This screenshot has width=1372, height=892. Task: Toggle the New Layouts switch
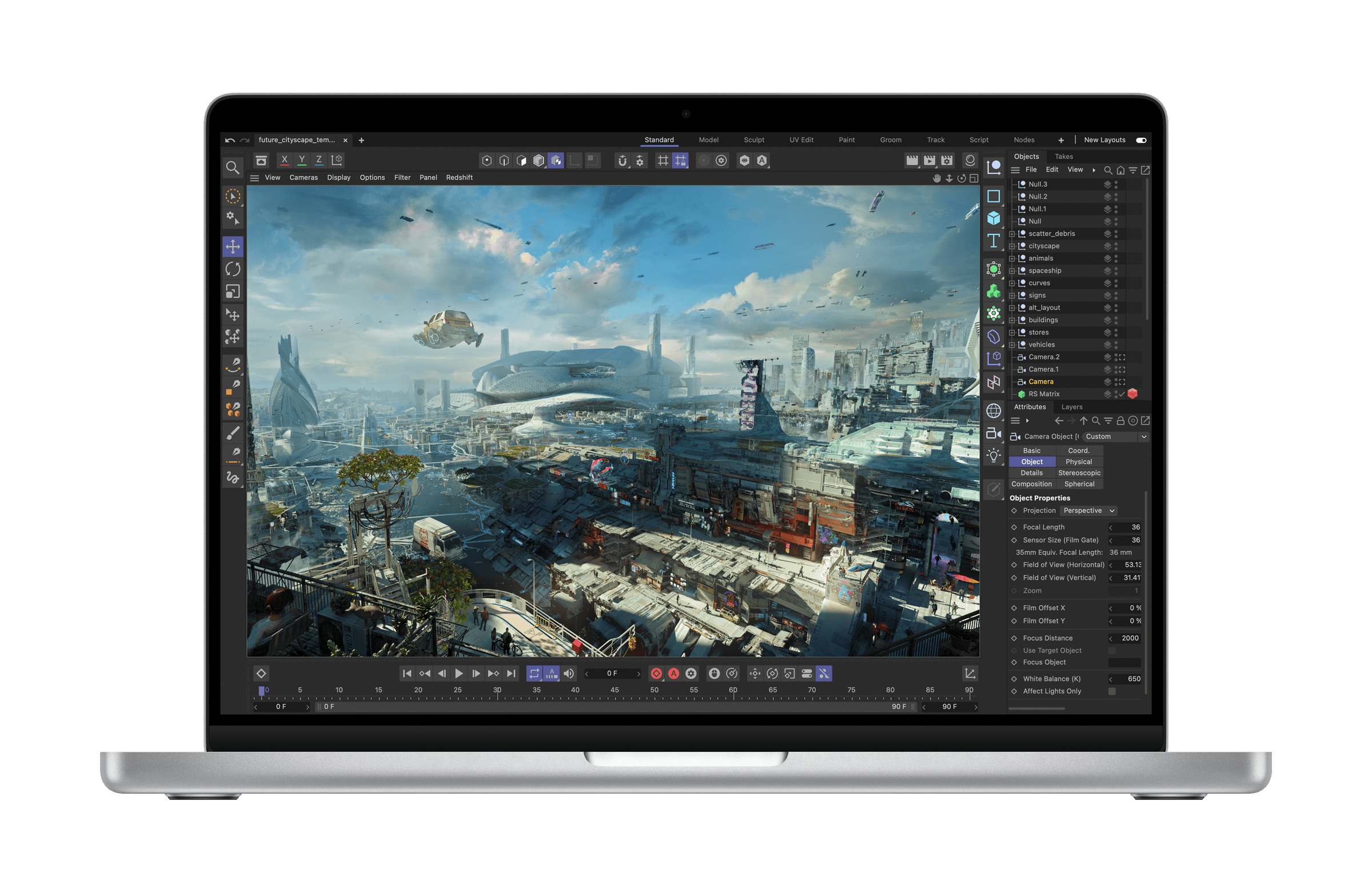point(1141,140)
